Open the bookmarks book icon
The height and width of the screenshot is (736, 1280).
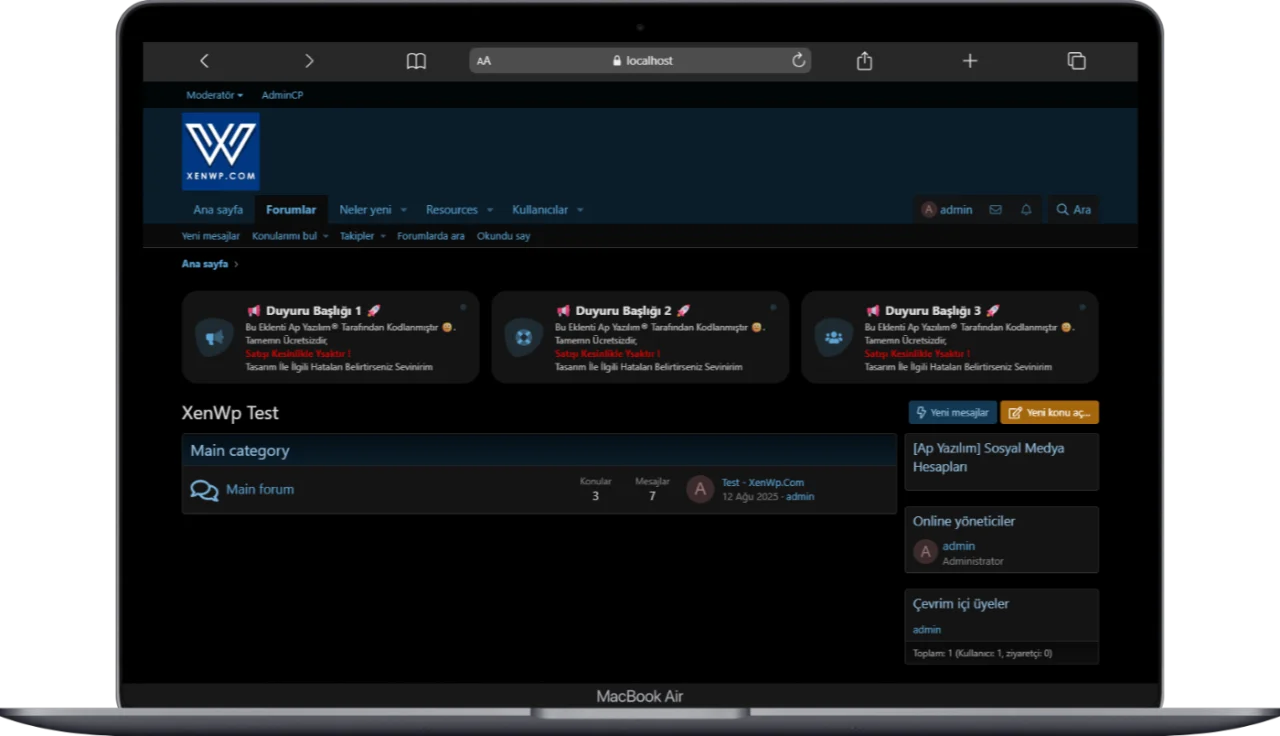[x=416, y=61]
